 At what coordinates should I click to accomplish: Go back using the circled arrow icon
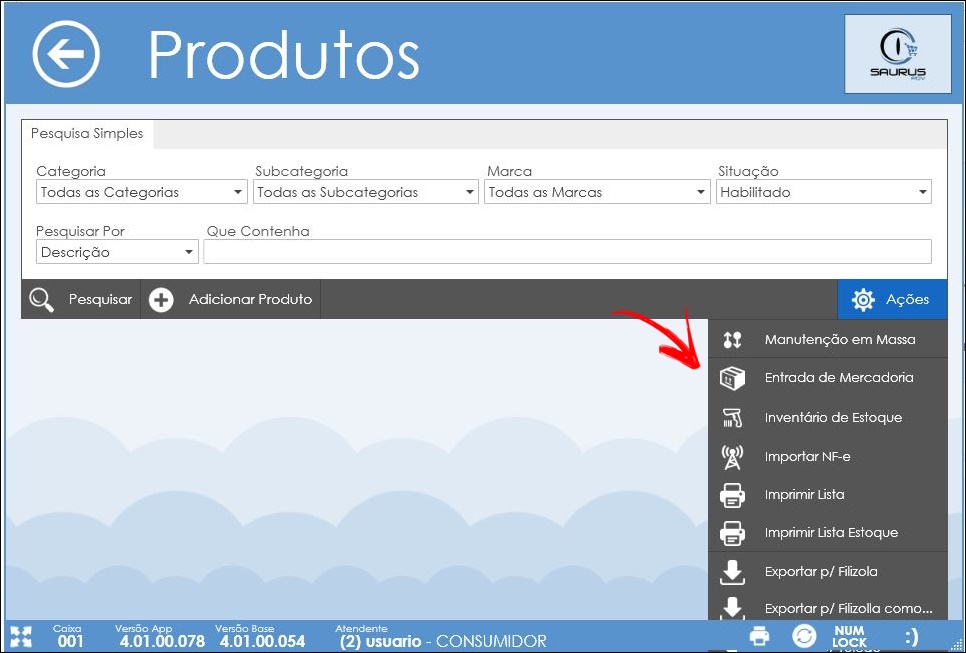point(66,54)
